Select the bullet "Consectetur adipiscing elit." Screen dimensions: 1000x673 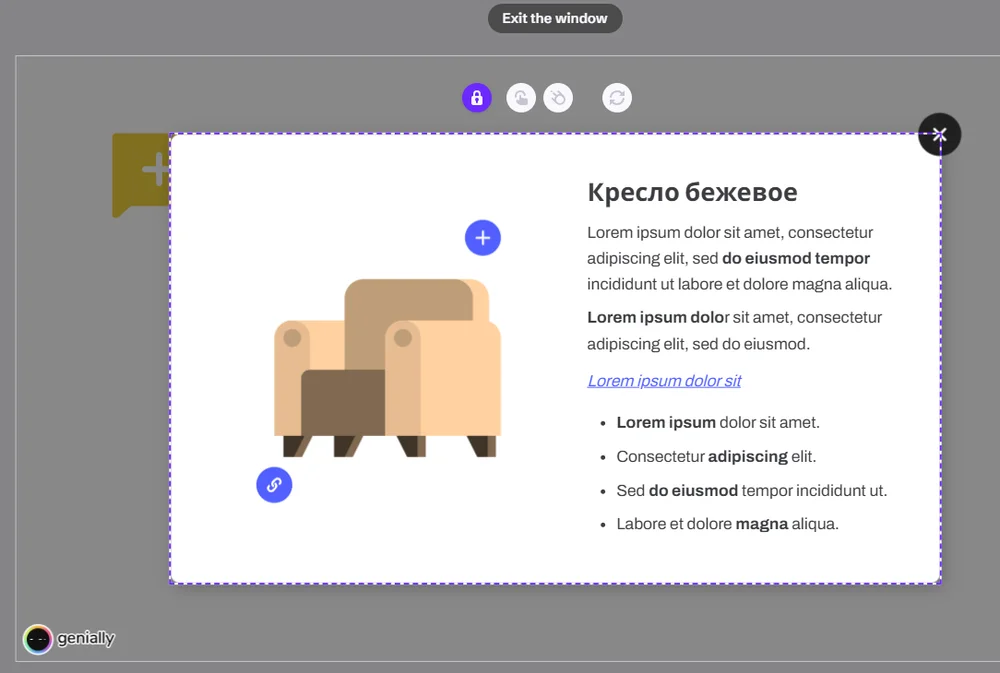(716, 457)
